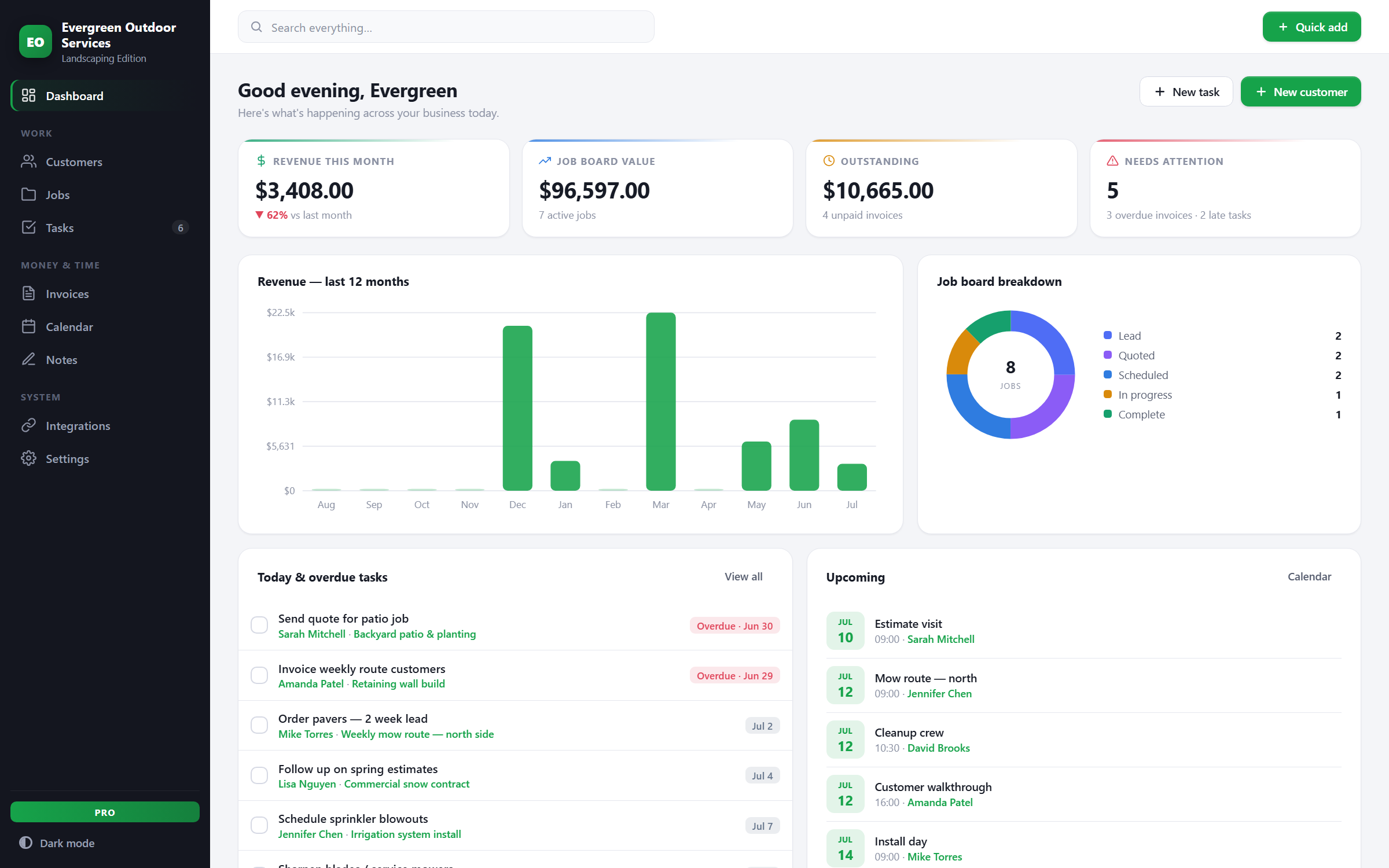This screenshot has width=1389, height=868.
Task: Click the Calendar icon in sidebar
Action: click(28, 326)
